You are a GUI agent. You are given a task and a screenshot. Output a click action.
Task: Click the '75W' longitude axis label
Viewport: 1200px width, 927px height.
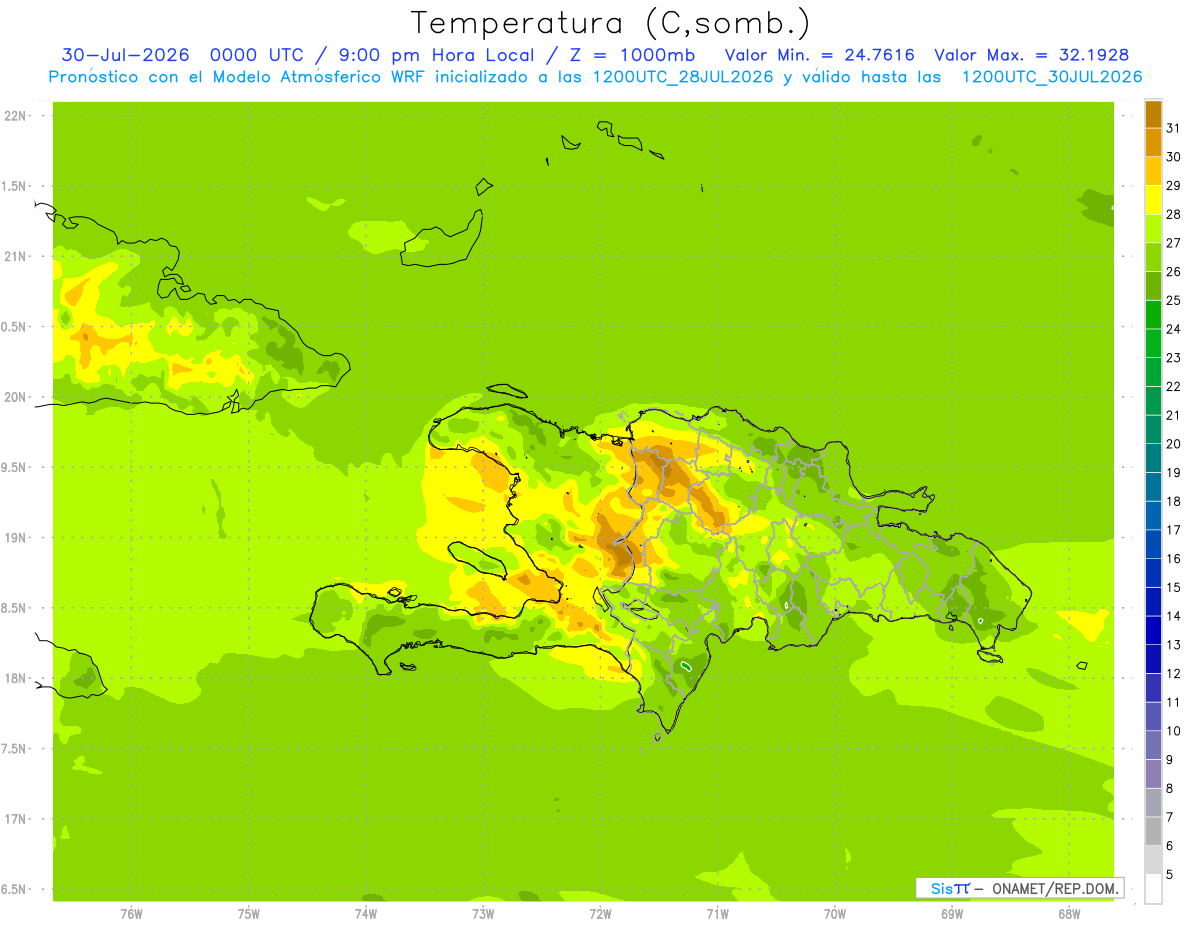pos(249,913)
